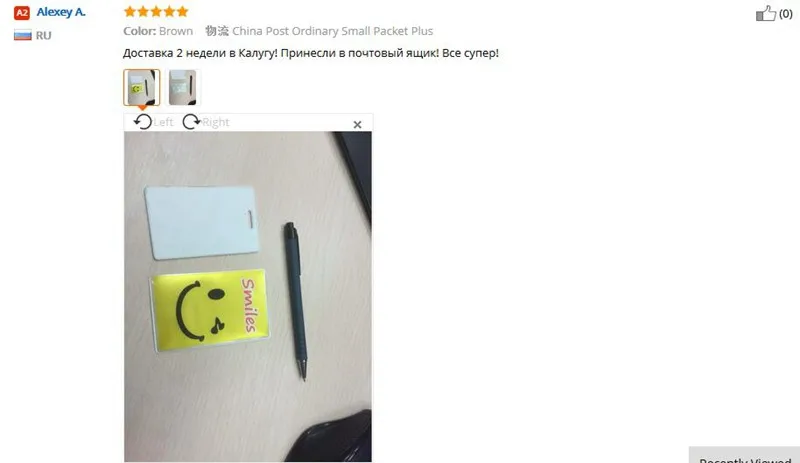Open the Recently Viewed panel
Viewport: 800px width, 463px height.
744,456
